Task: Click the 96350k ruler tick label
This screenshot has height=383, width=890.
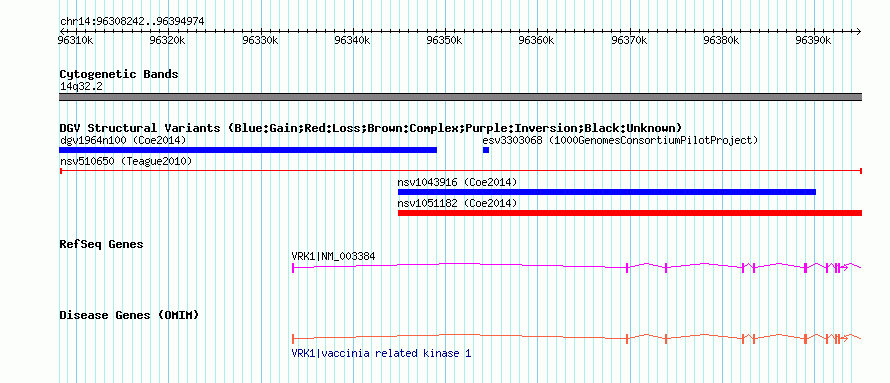Action: [x=445, y=41]
